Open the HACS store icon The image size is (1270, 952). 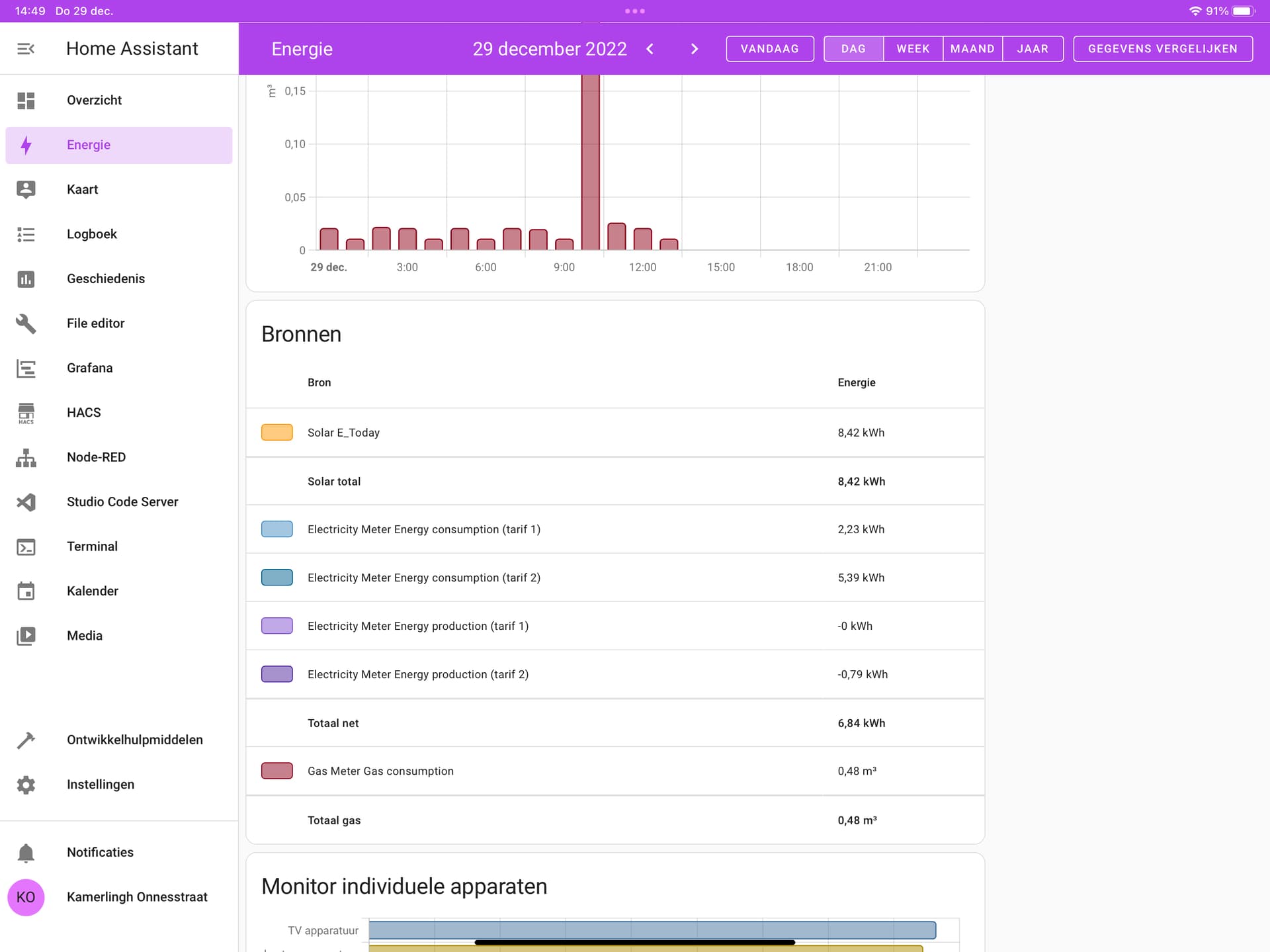pyautogui.click(x=26, y=413)
